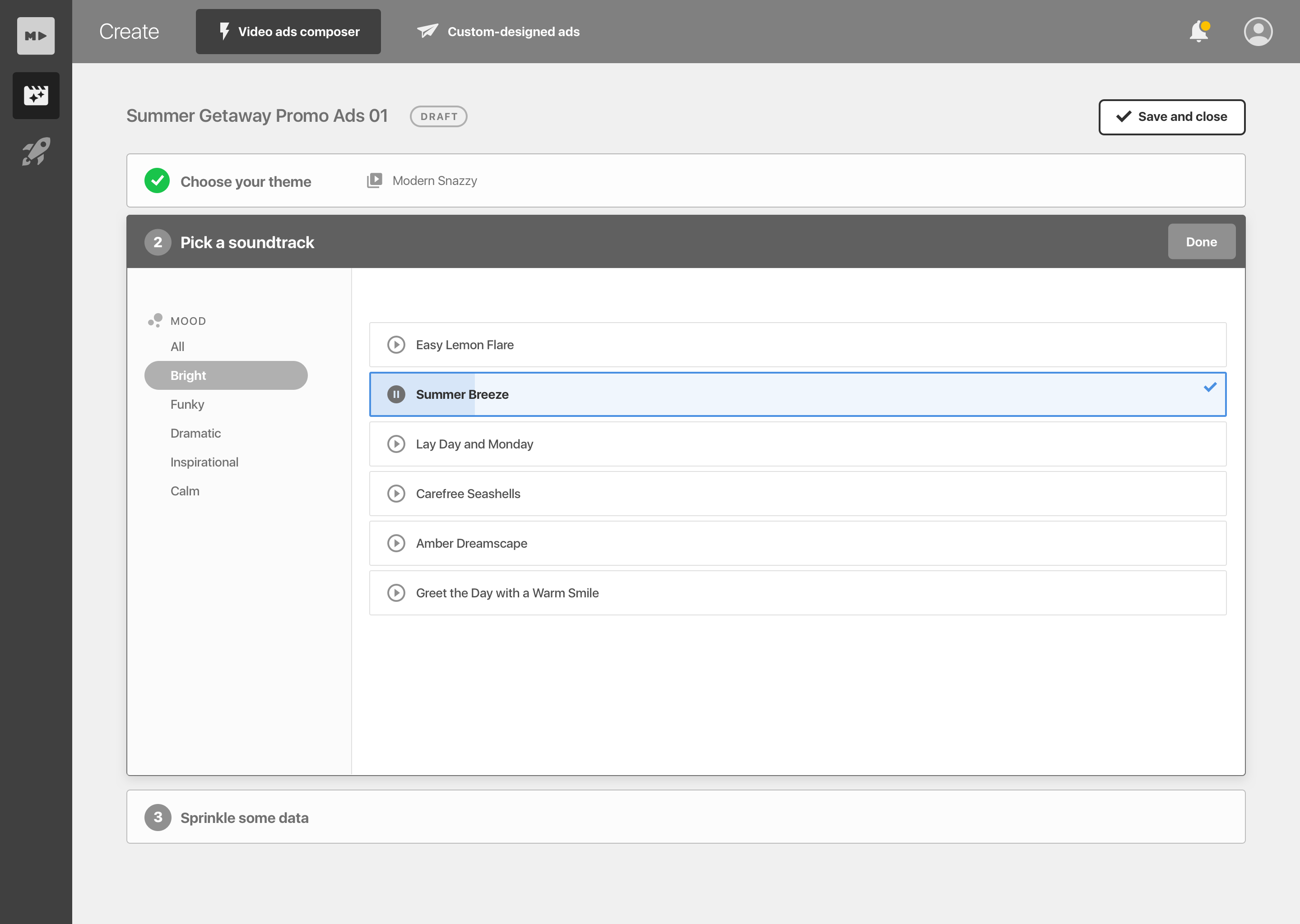
Task: Open the notifications bell
Action: point(1199,31)
